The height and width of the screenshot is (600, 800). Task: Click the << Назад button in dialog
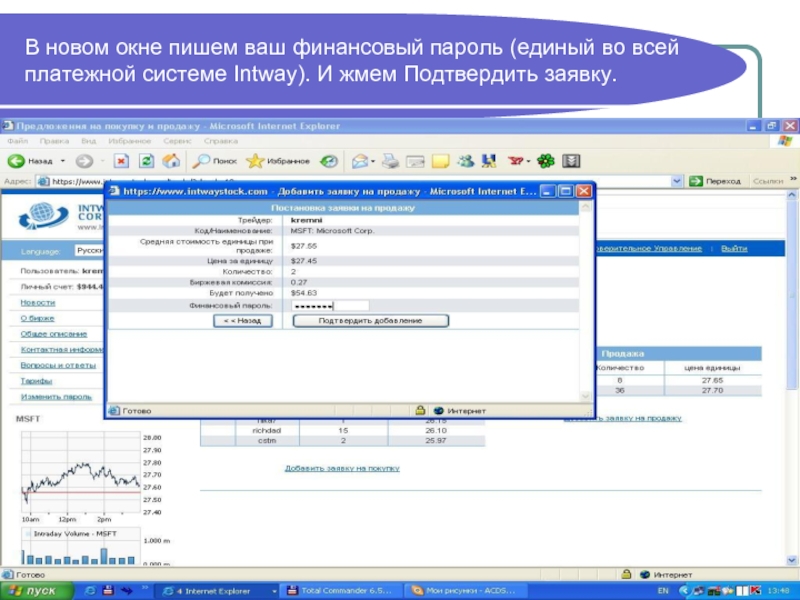coord(243,320)
